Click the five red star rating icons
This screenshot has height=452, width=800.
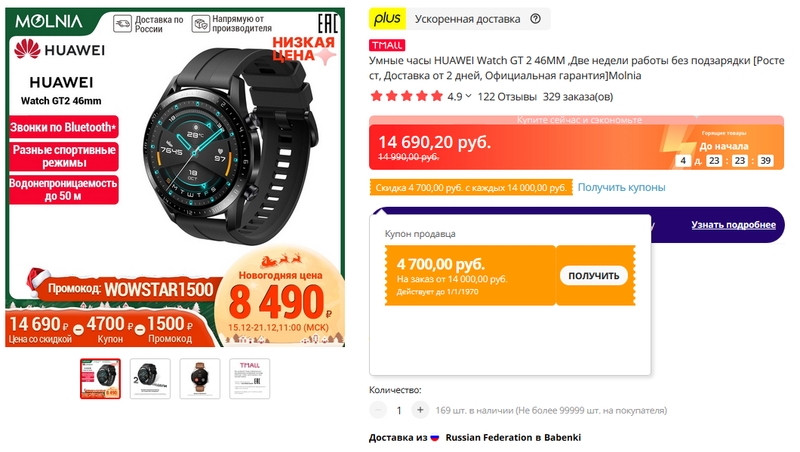point(407,96)
